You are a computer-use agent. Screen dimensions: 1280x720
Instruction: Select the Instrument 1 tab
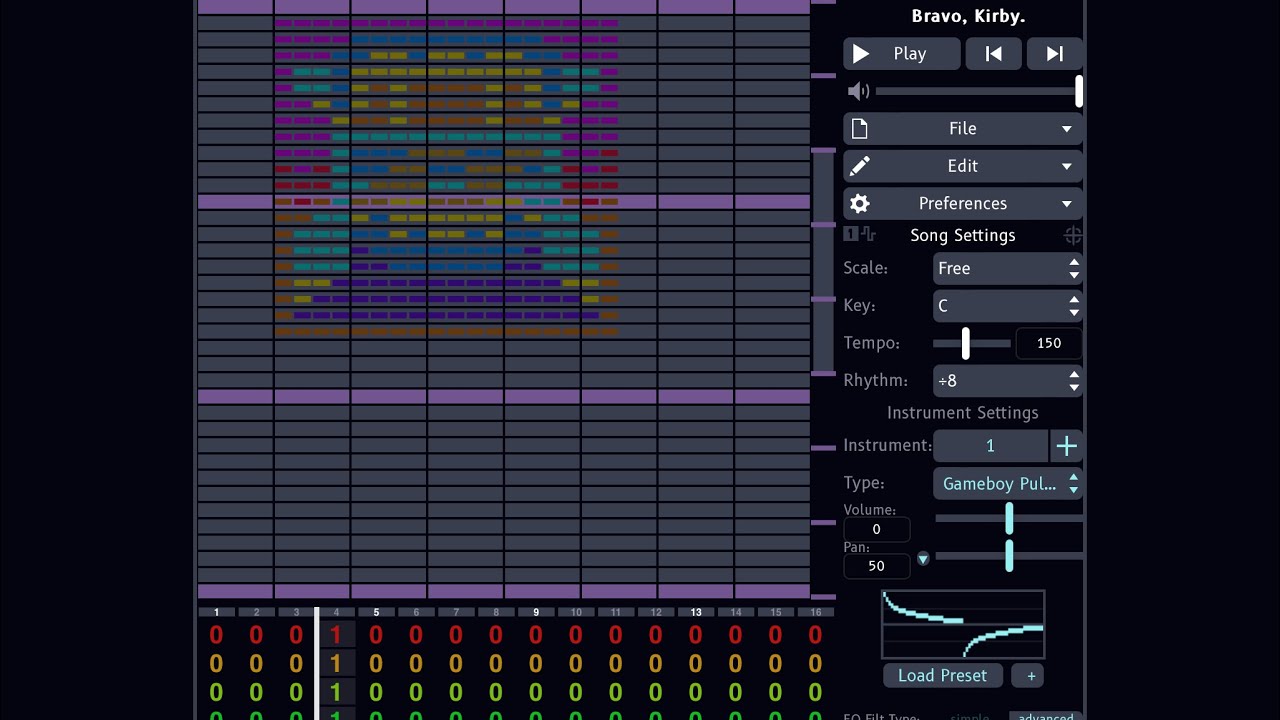click(990, 446)
